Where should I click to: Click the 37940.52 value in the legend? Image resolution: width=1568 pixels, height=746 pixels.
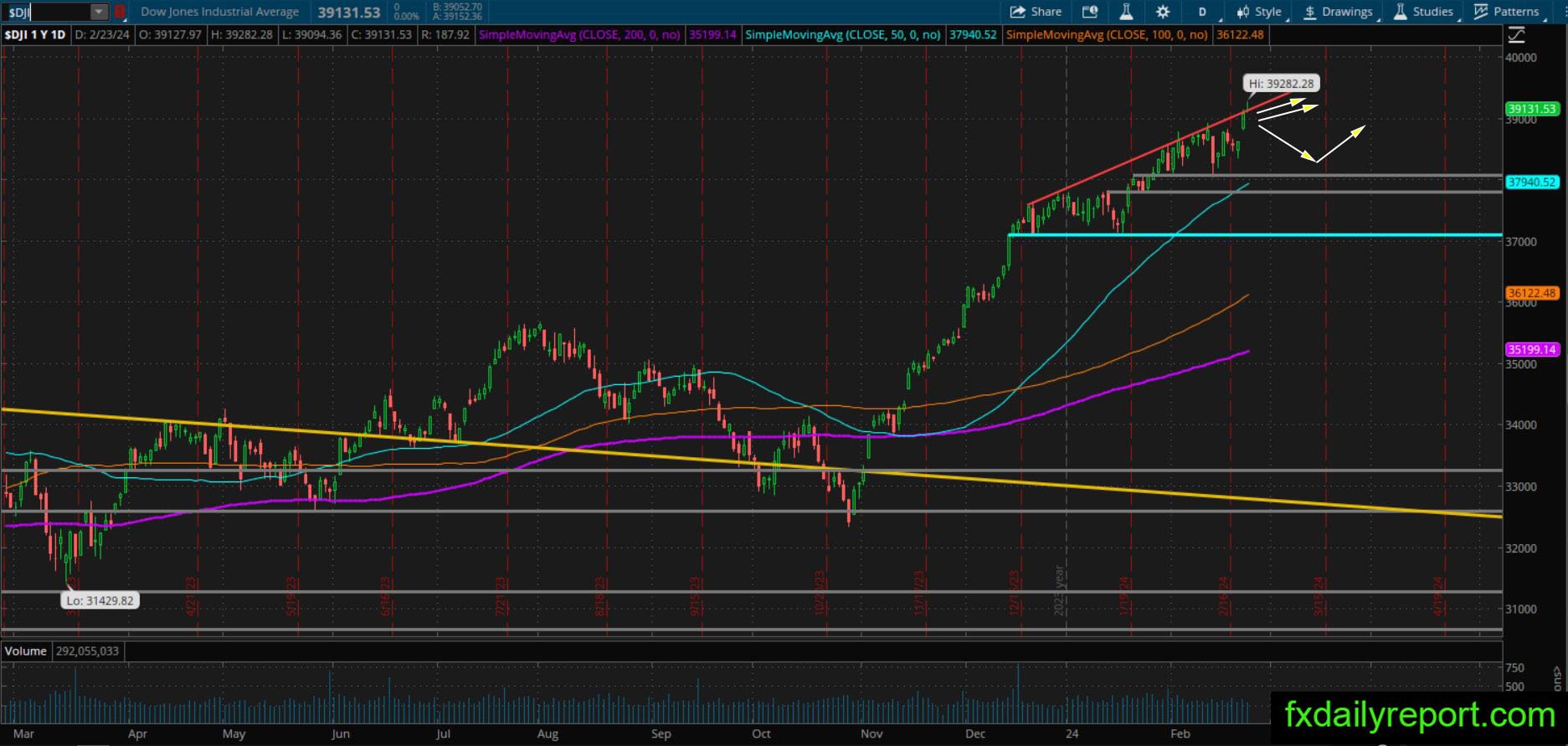coord(973,35)
